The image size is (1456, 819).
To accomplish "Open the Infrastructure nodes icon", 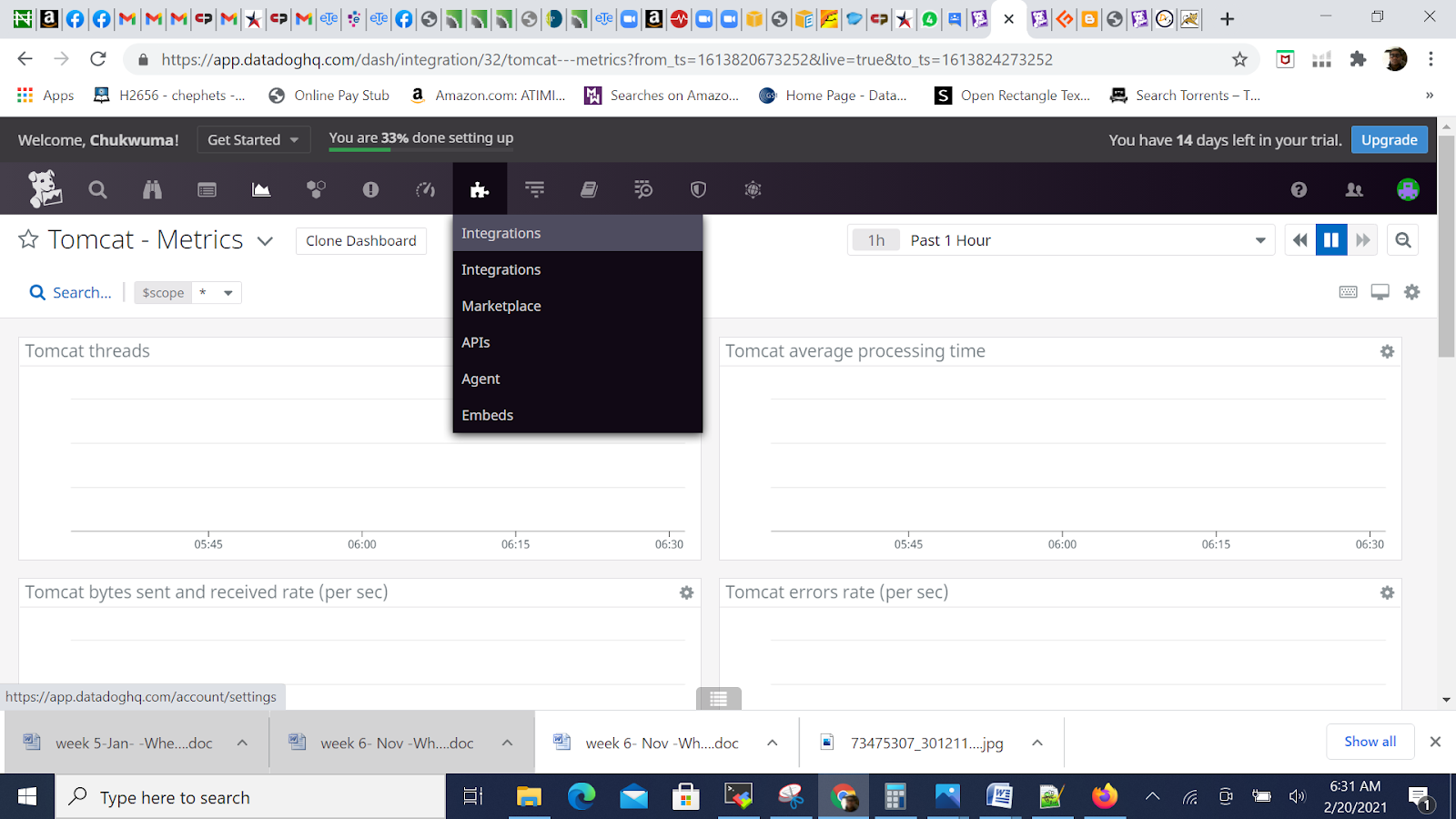I will tap(316, 189).
